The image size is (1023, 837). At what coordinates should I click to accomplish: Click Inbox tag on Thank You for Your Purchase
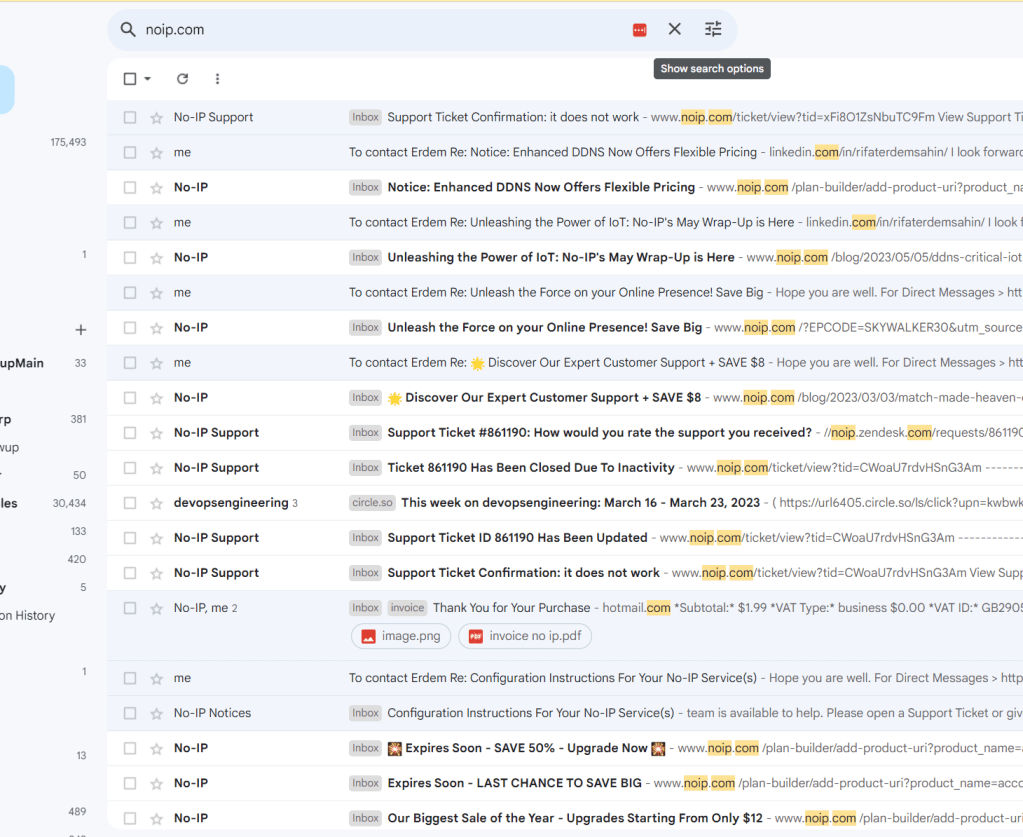(365, 608)
